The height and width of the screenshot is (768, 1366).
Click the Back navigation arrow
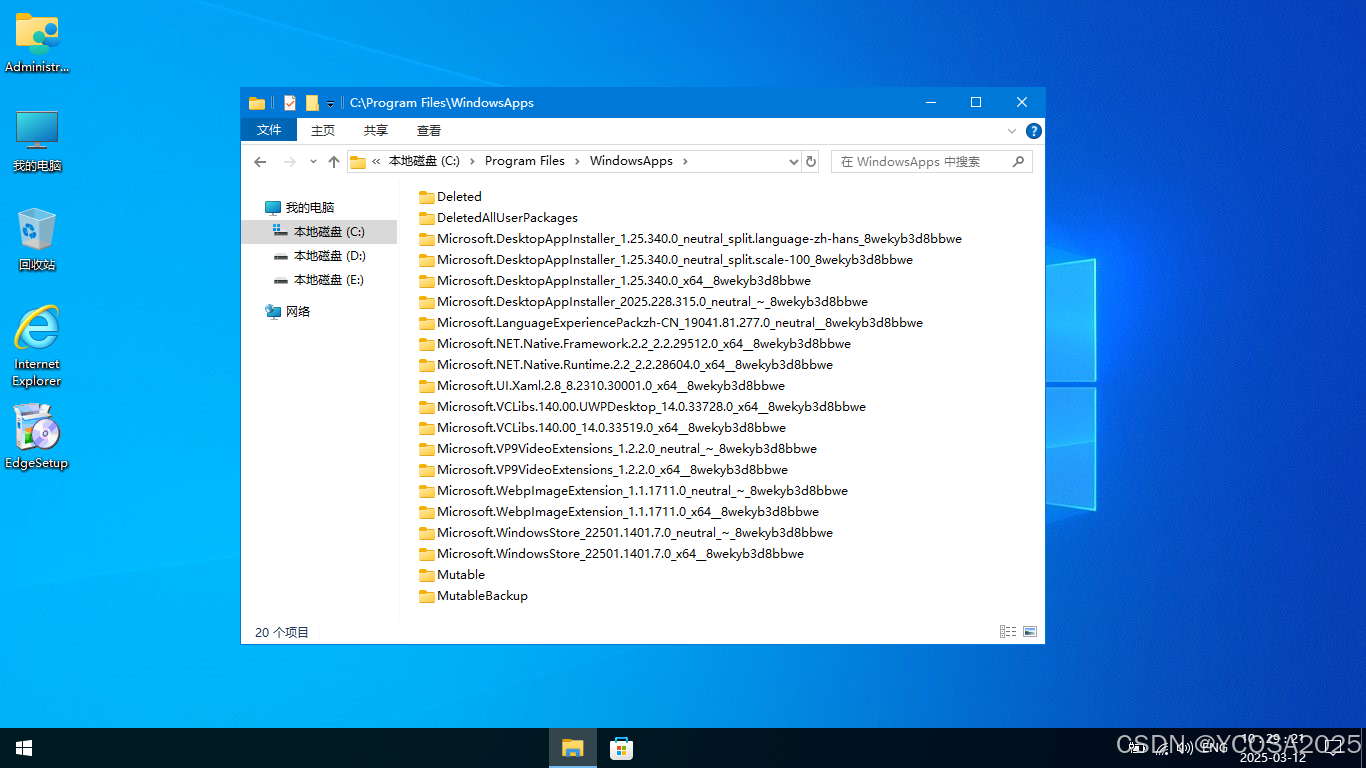[260, 161]
